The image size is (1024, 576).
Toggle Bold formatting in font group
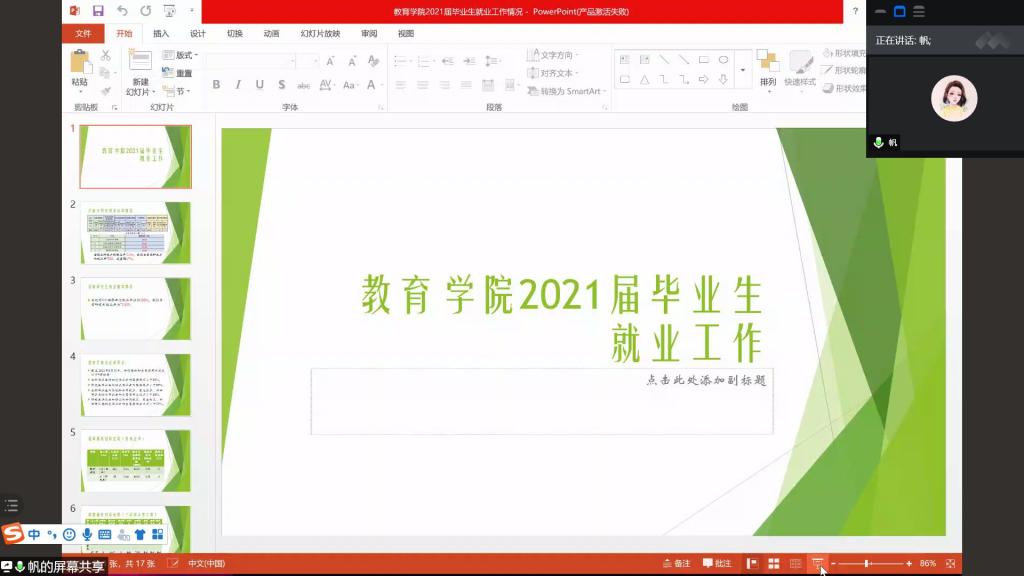click(x=216, y=85)
